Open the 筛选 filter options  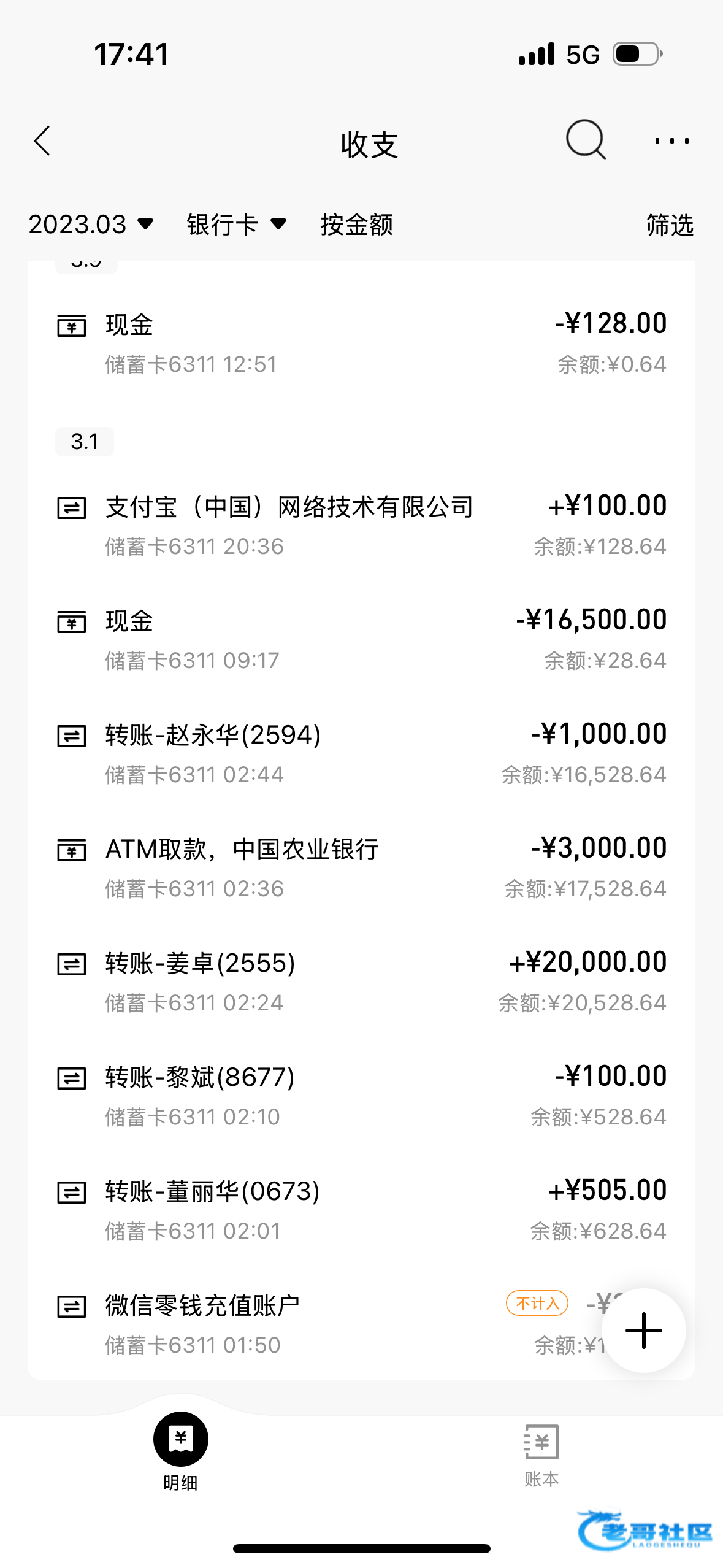pyautogui.click(x=670, y=225)
